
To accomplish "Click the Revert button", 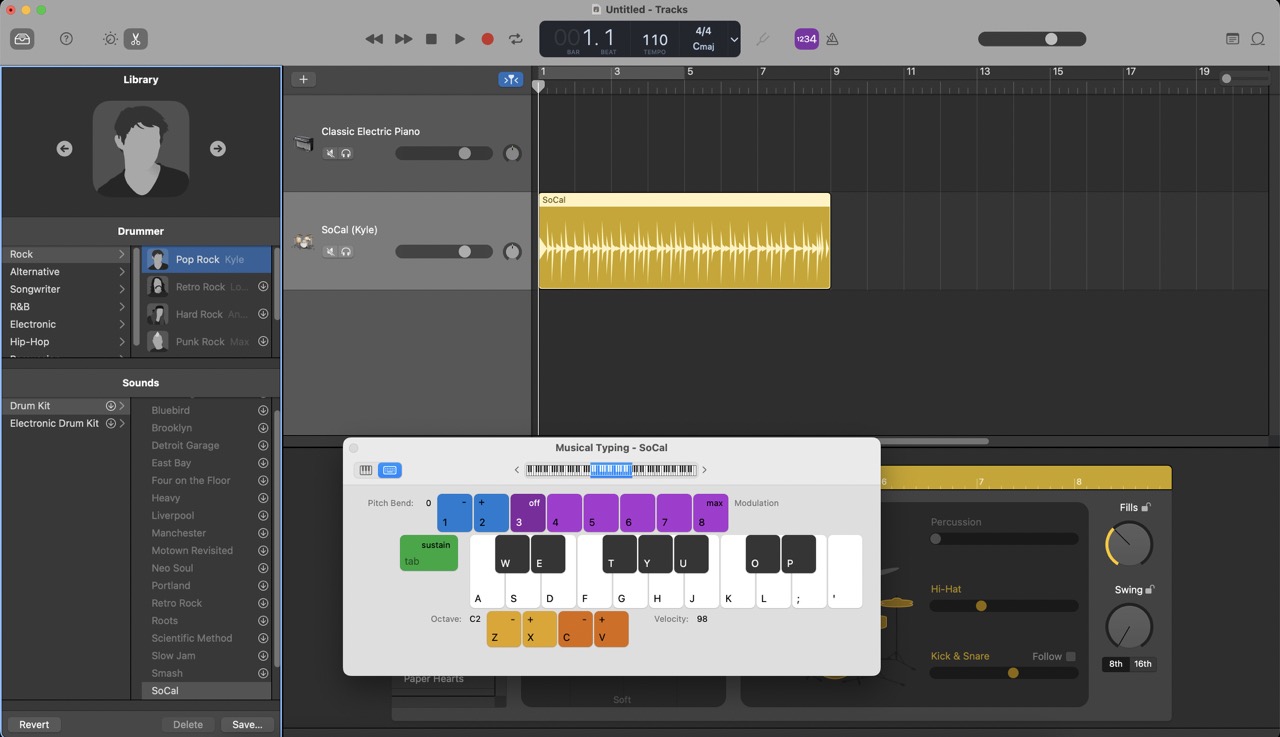I will point(34,724).
